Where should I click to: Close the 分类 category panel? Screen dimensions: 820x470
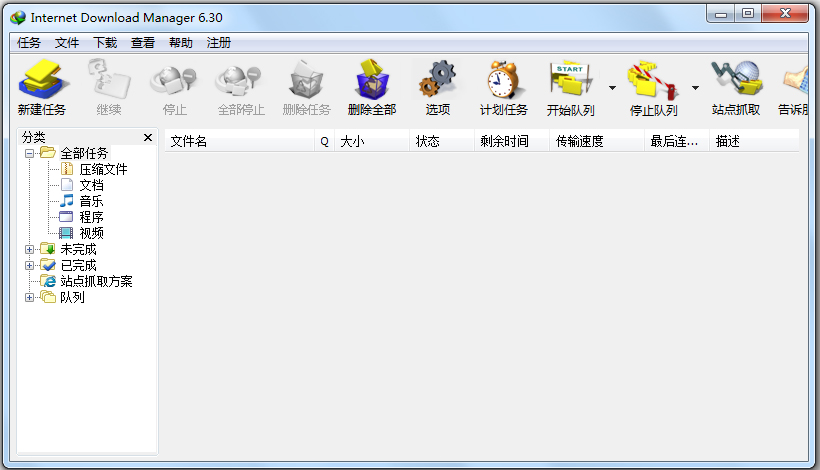tap(148, 137)
